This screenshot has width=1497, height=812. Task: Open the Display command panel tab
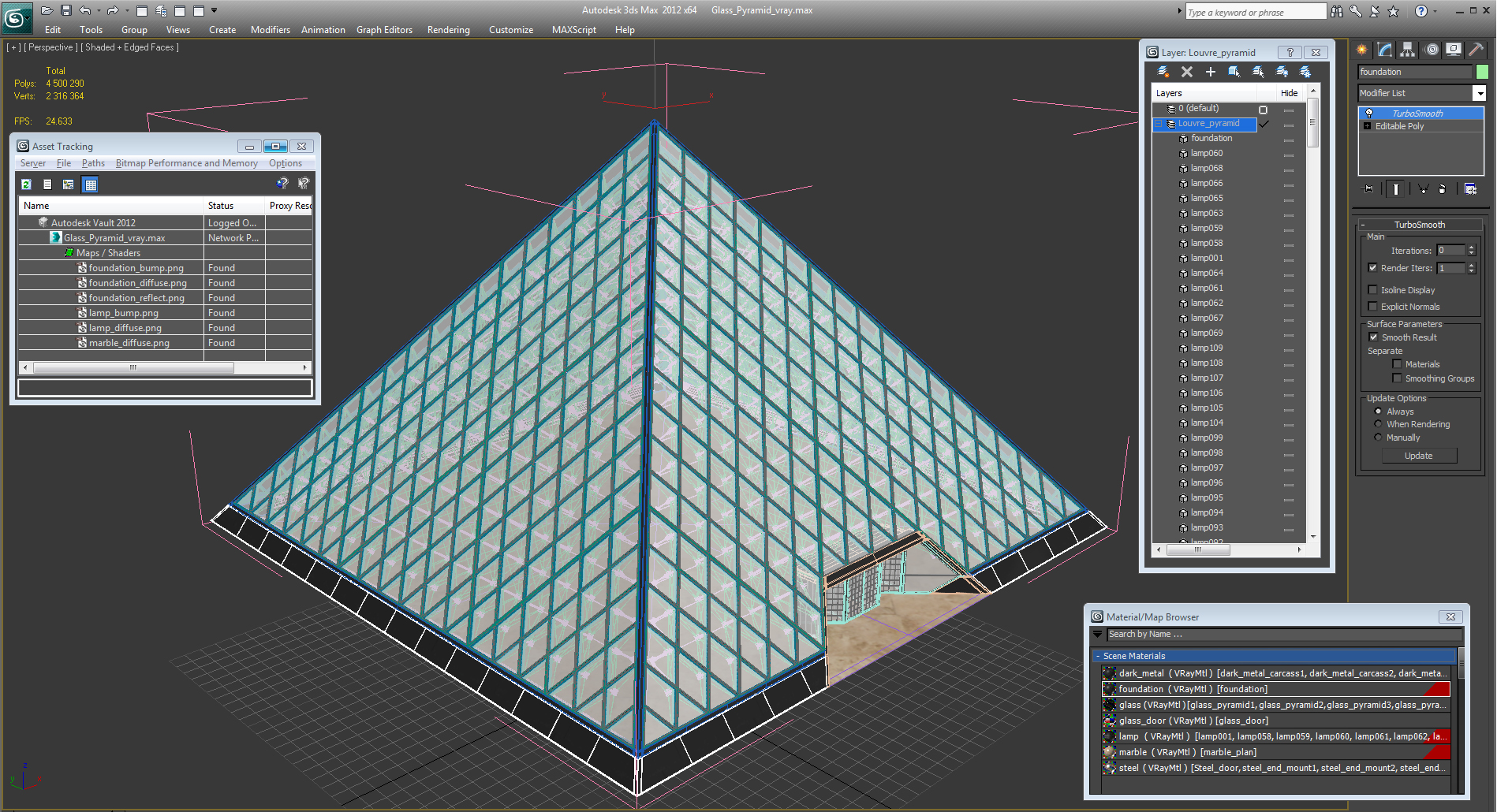(1454, 50)
